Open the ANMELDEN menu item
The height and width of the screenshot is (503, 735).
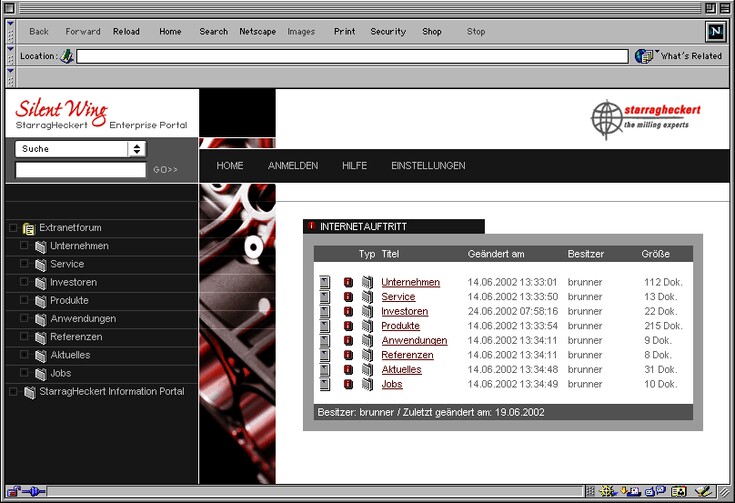pos(293,165)
